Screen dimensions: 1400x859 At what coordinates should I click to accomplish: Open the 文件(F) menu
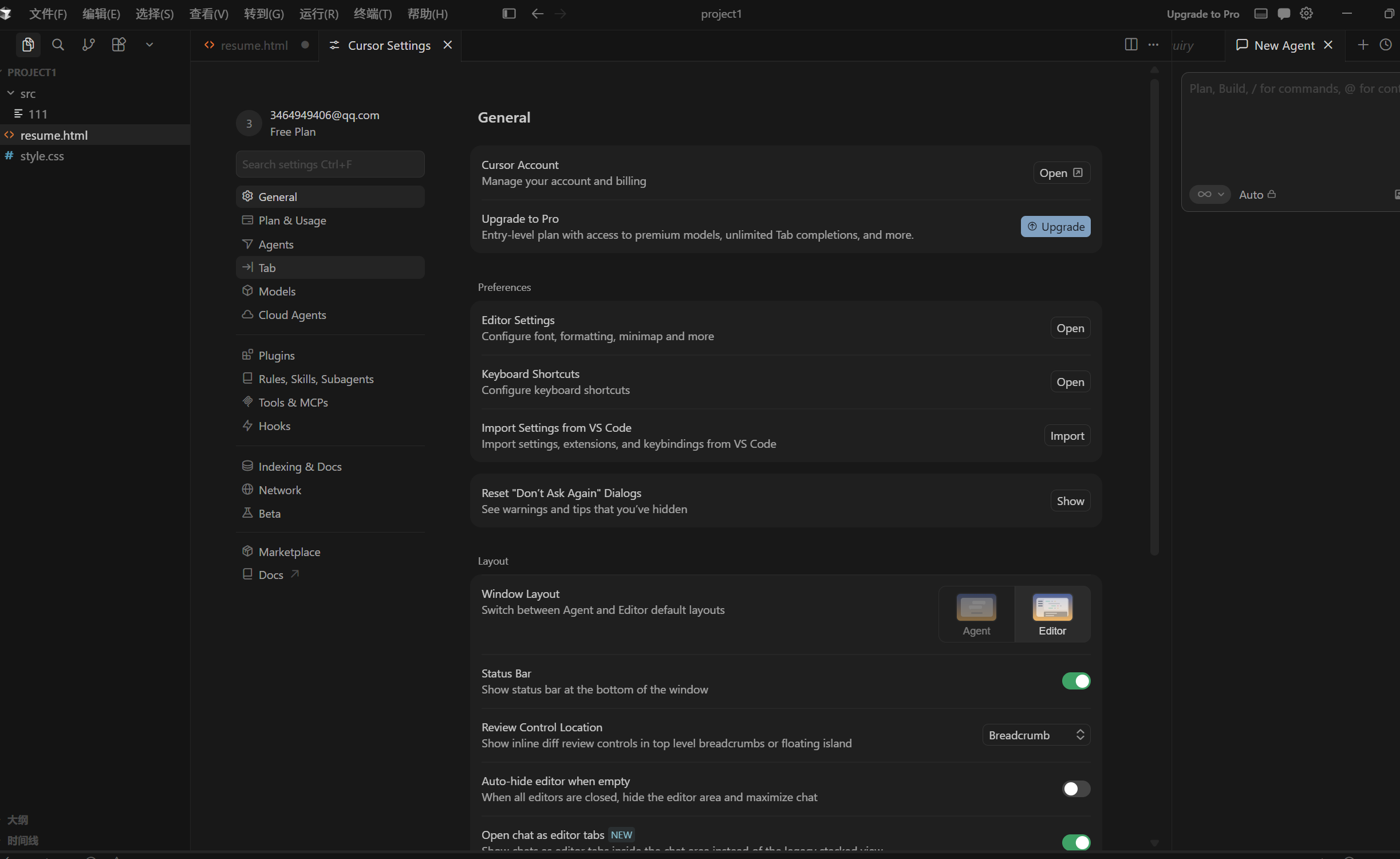(48, 14)
